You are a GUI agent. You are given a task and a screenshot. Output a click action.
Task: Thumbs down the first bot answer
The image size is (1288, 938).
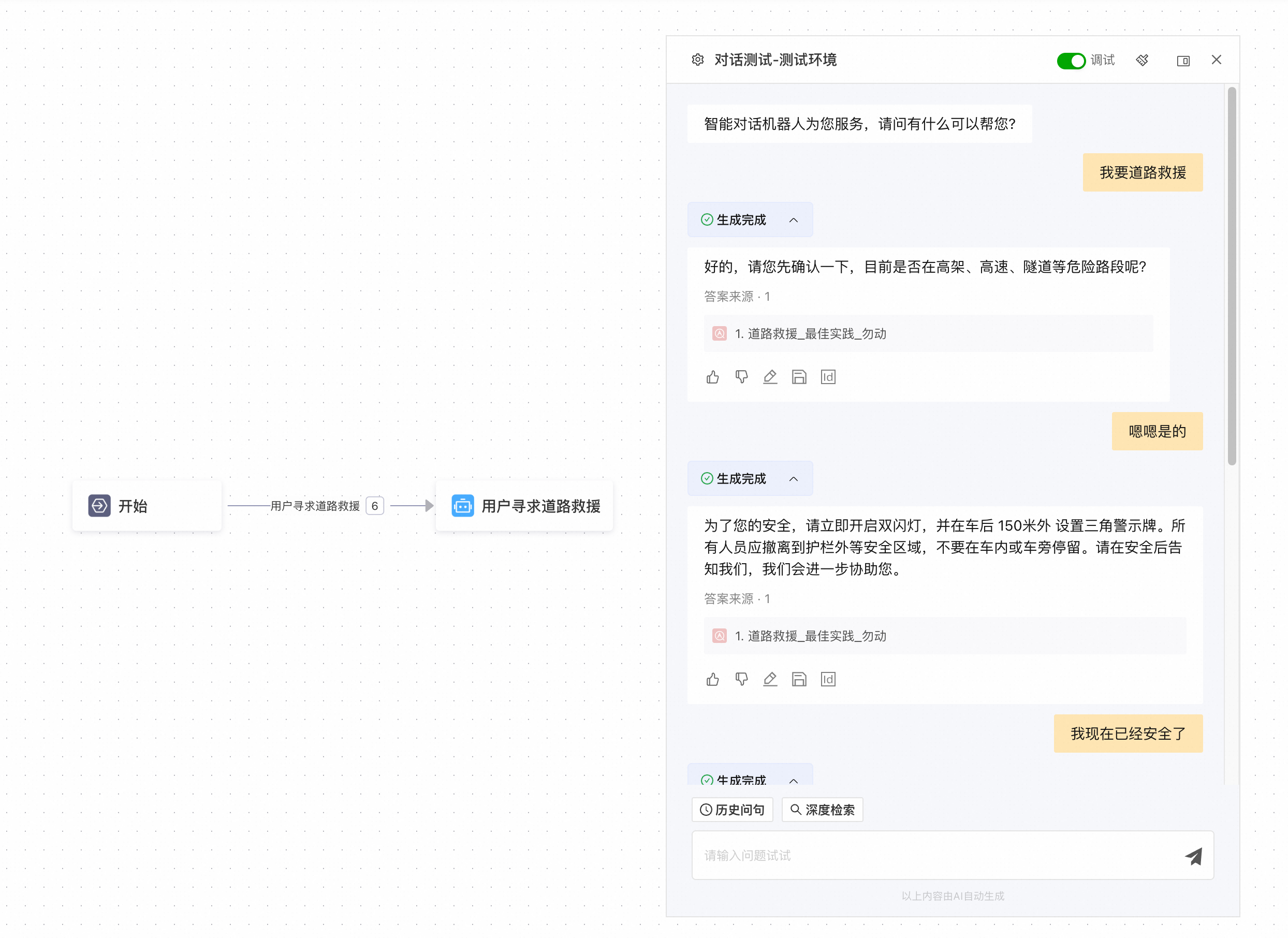pyautogui.click(x=741, y=377)
